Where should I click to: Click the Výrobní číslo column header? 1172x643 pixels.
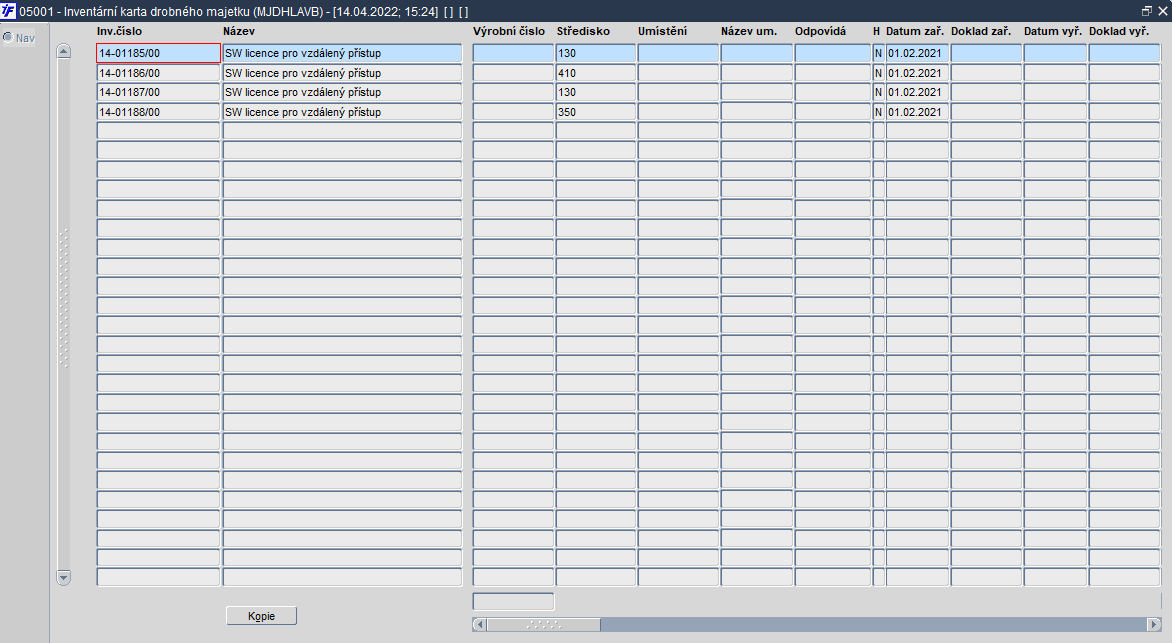pos(509,31)
